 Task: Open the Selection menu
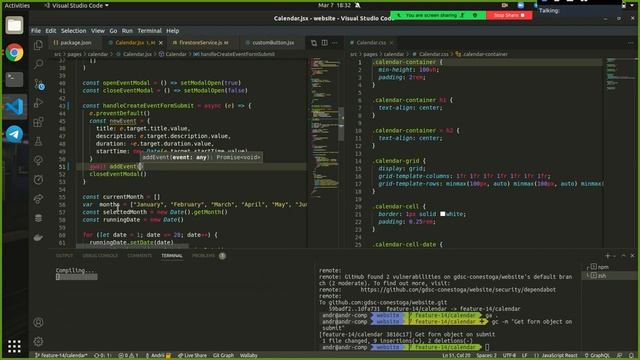(x=73, y=31)
